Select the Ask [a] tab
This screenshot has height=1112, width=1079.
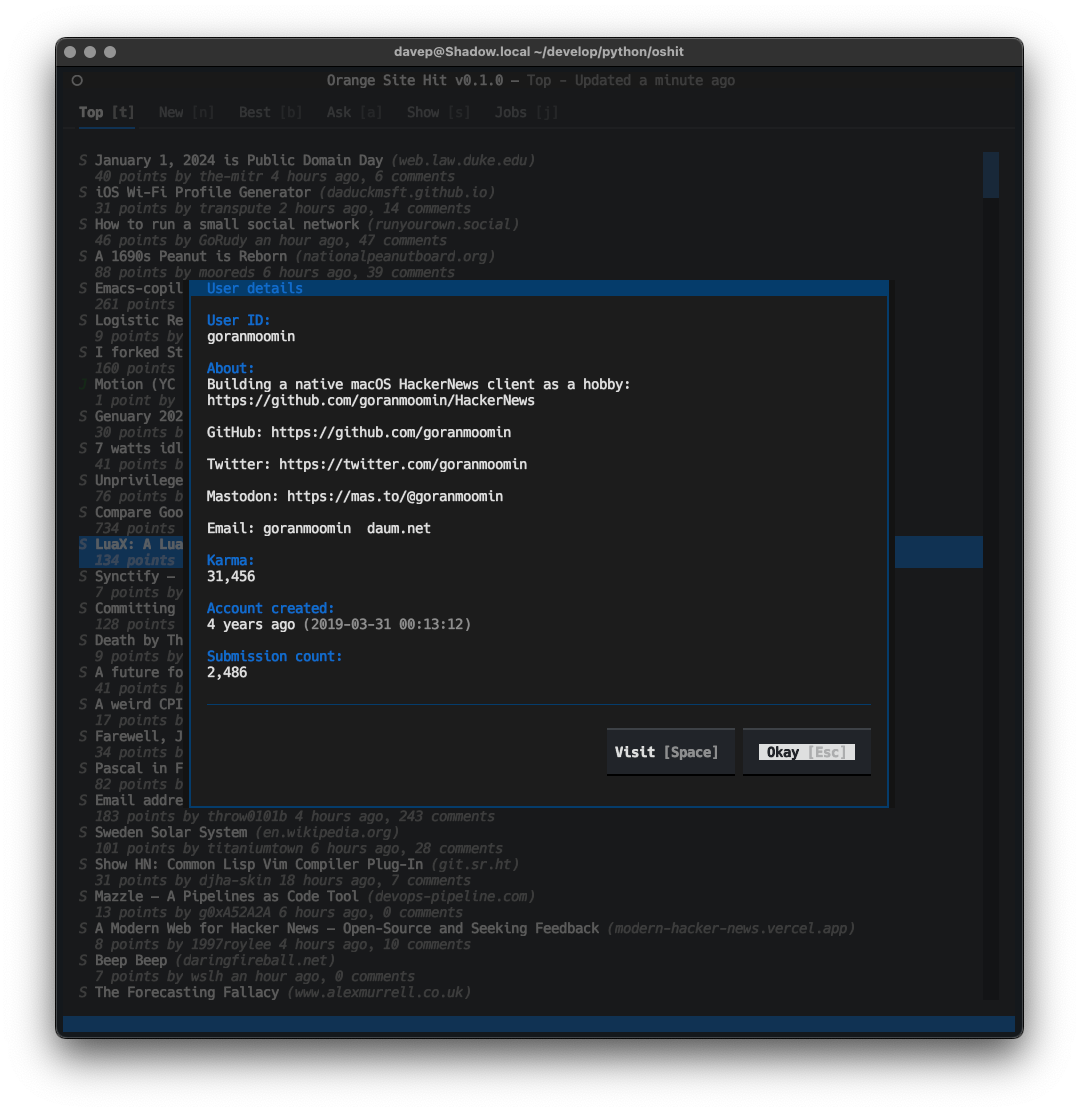point(353,112)
